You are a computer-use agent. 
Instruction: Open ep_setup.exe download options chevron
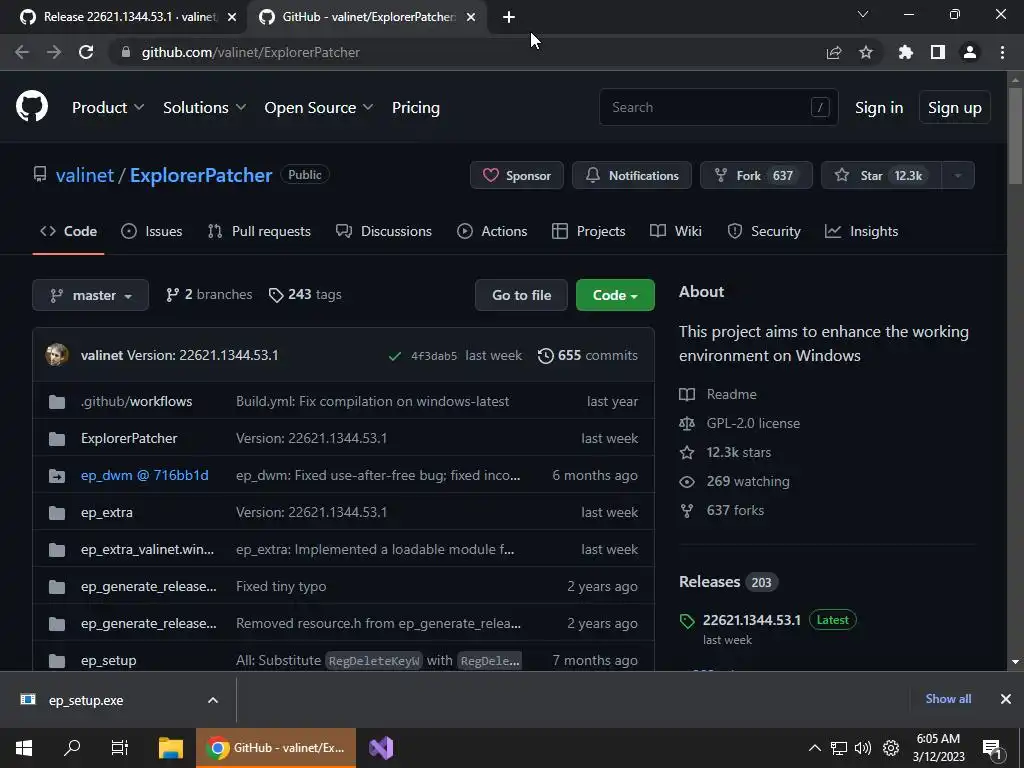coord(213,700)
